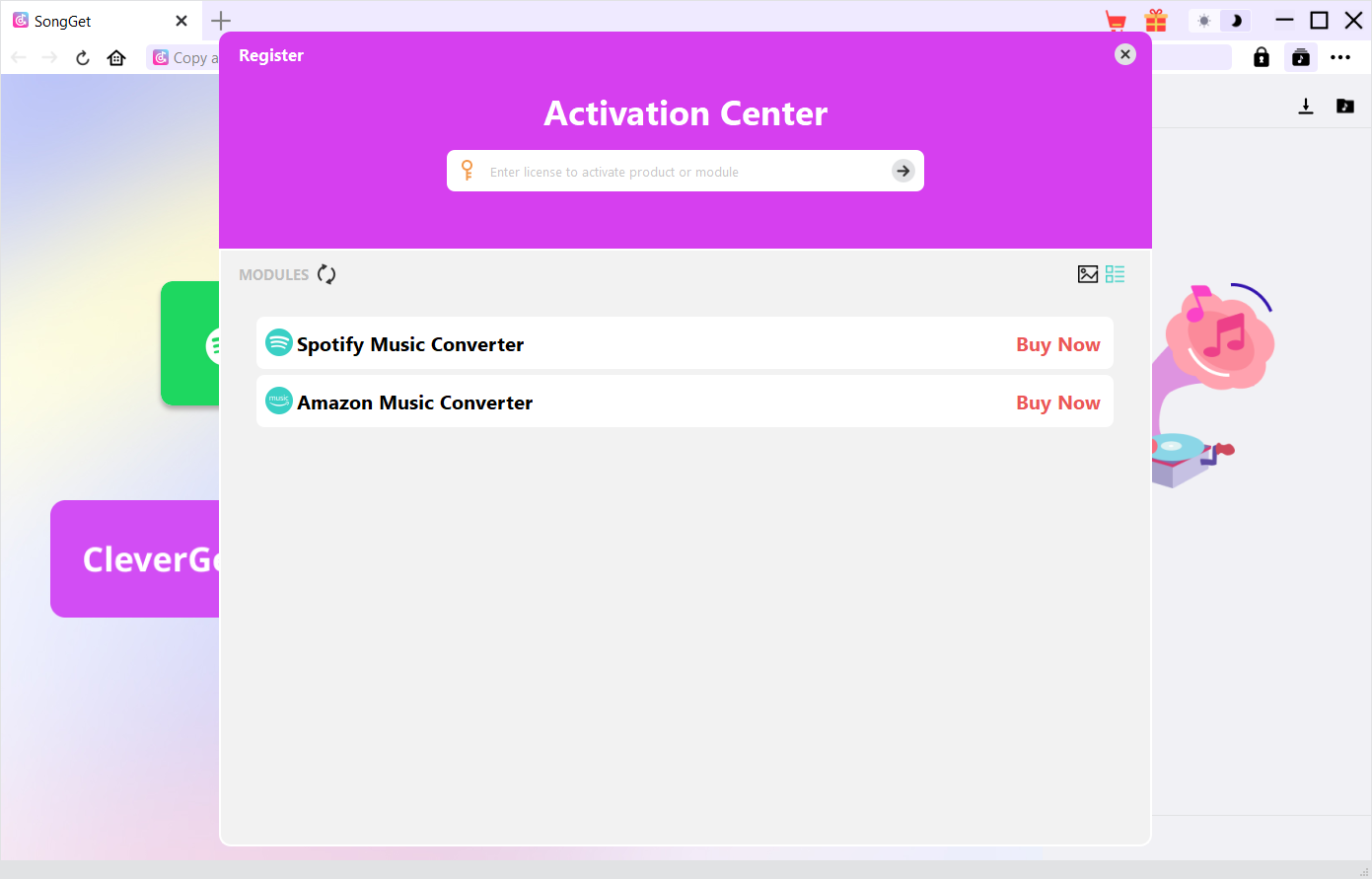The image size is (1372, 879).
Task: Open the three-dot more menu
Action: (x=1339, y=57)
